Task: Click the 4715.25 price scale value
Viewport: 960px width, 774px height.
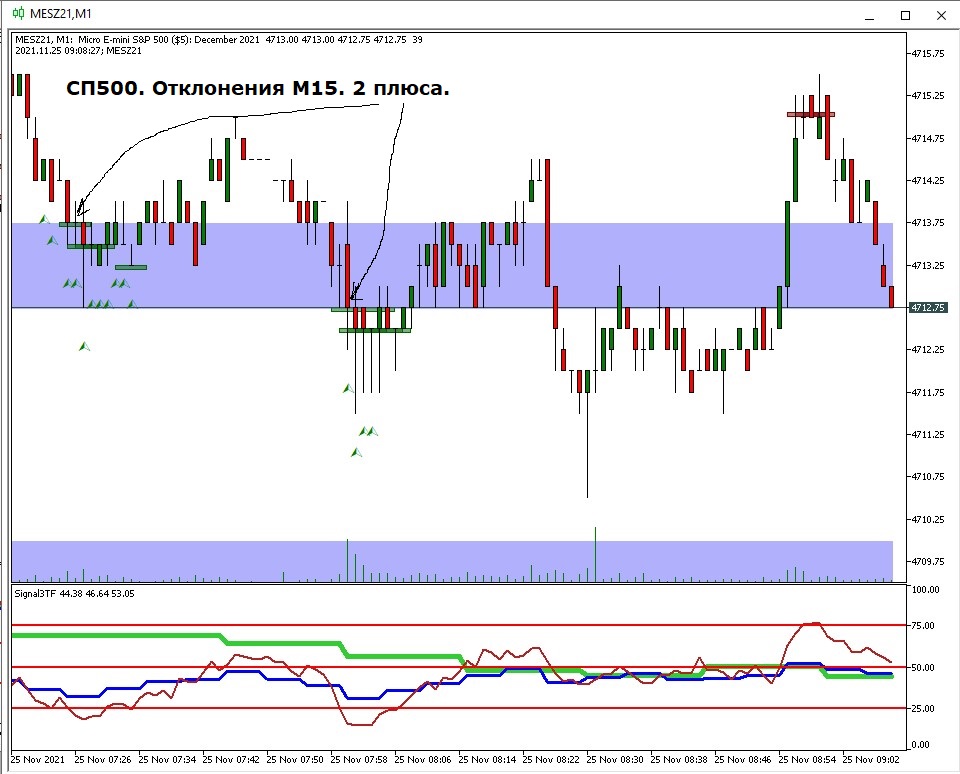Action: pyautogui.click(x=928, y=96)
